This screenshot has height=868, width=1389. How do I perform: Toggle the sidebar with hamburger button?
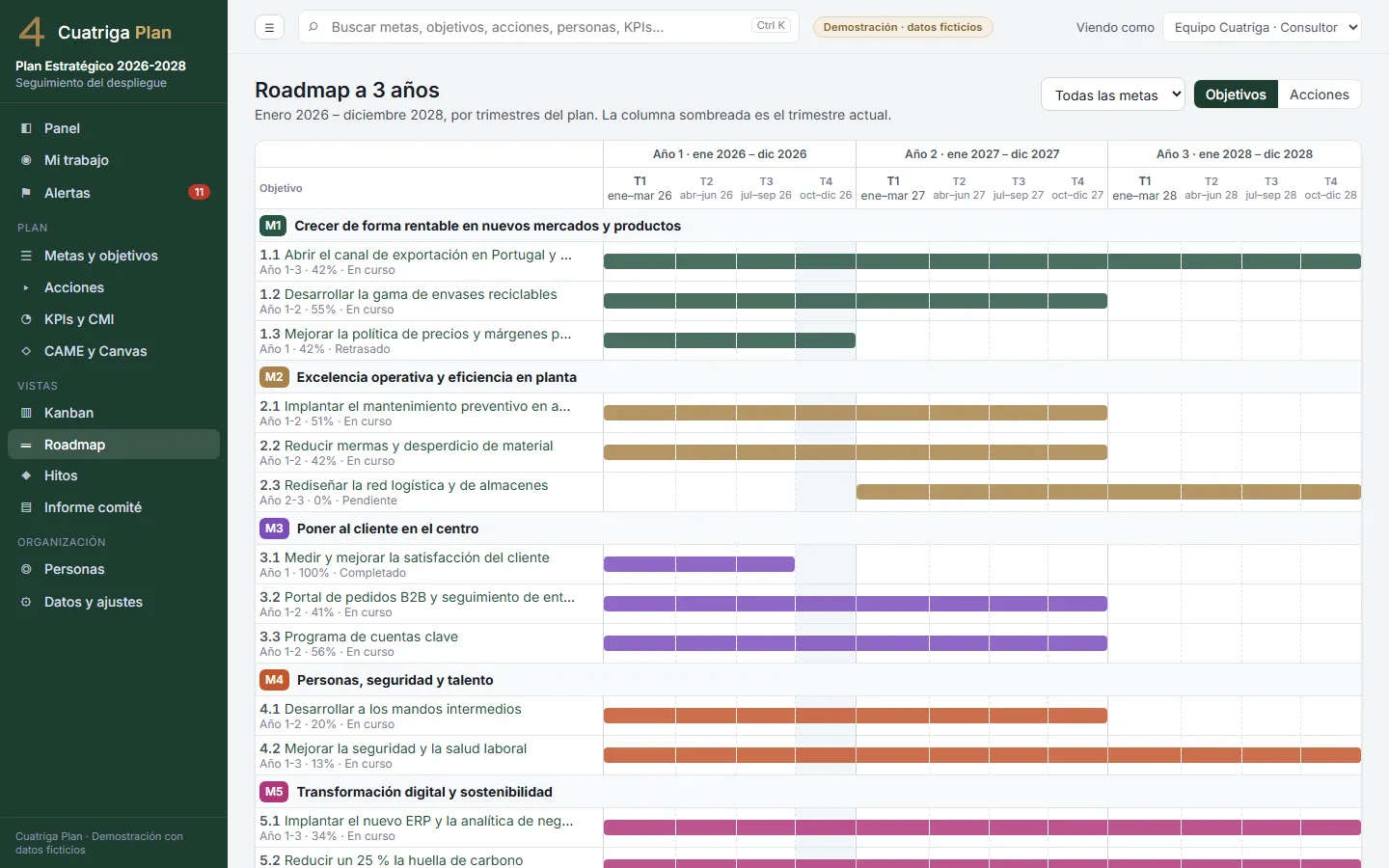269,27
